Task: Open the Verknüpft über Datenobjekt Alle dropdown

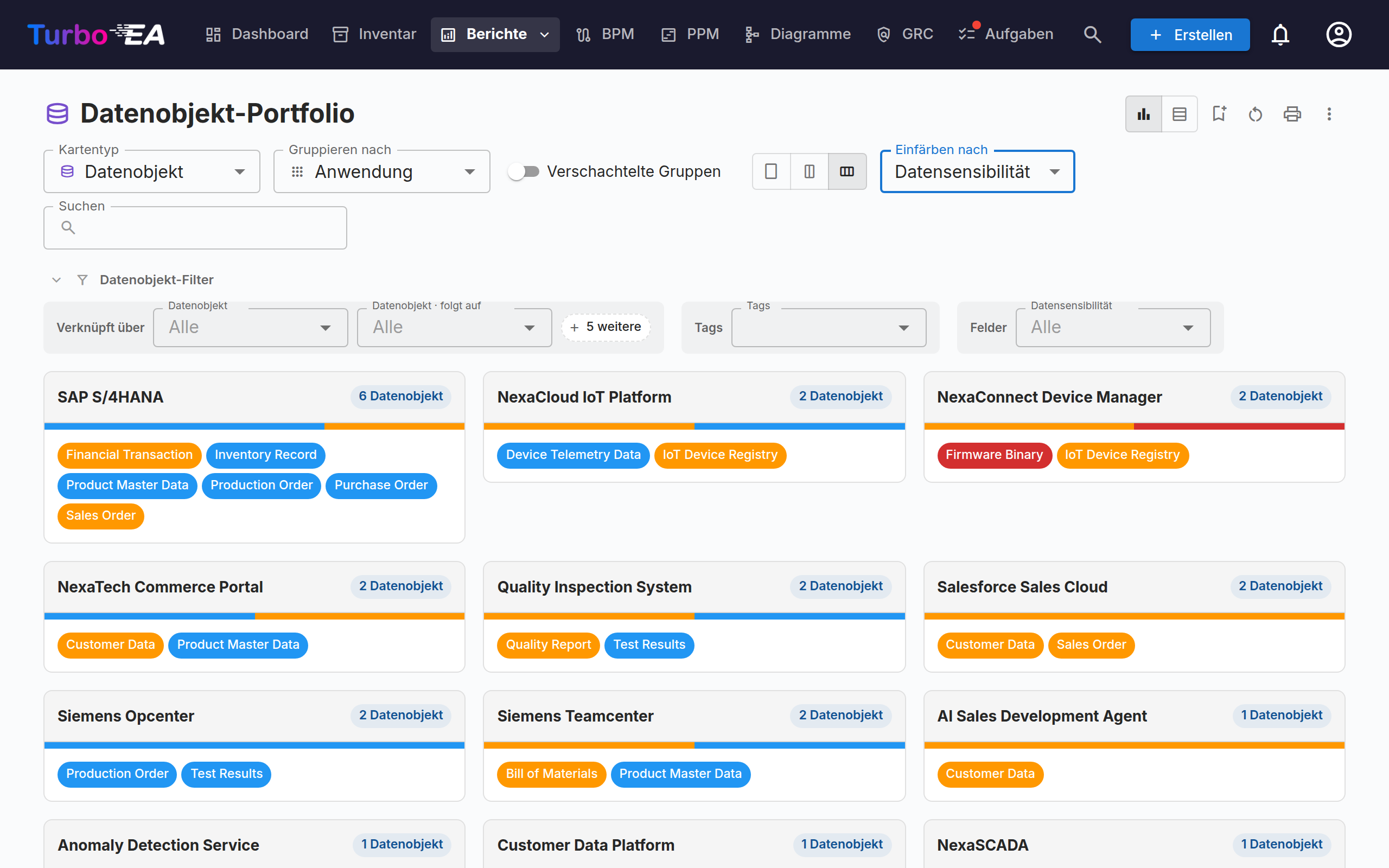Action: click(x=250, y=328)
